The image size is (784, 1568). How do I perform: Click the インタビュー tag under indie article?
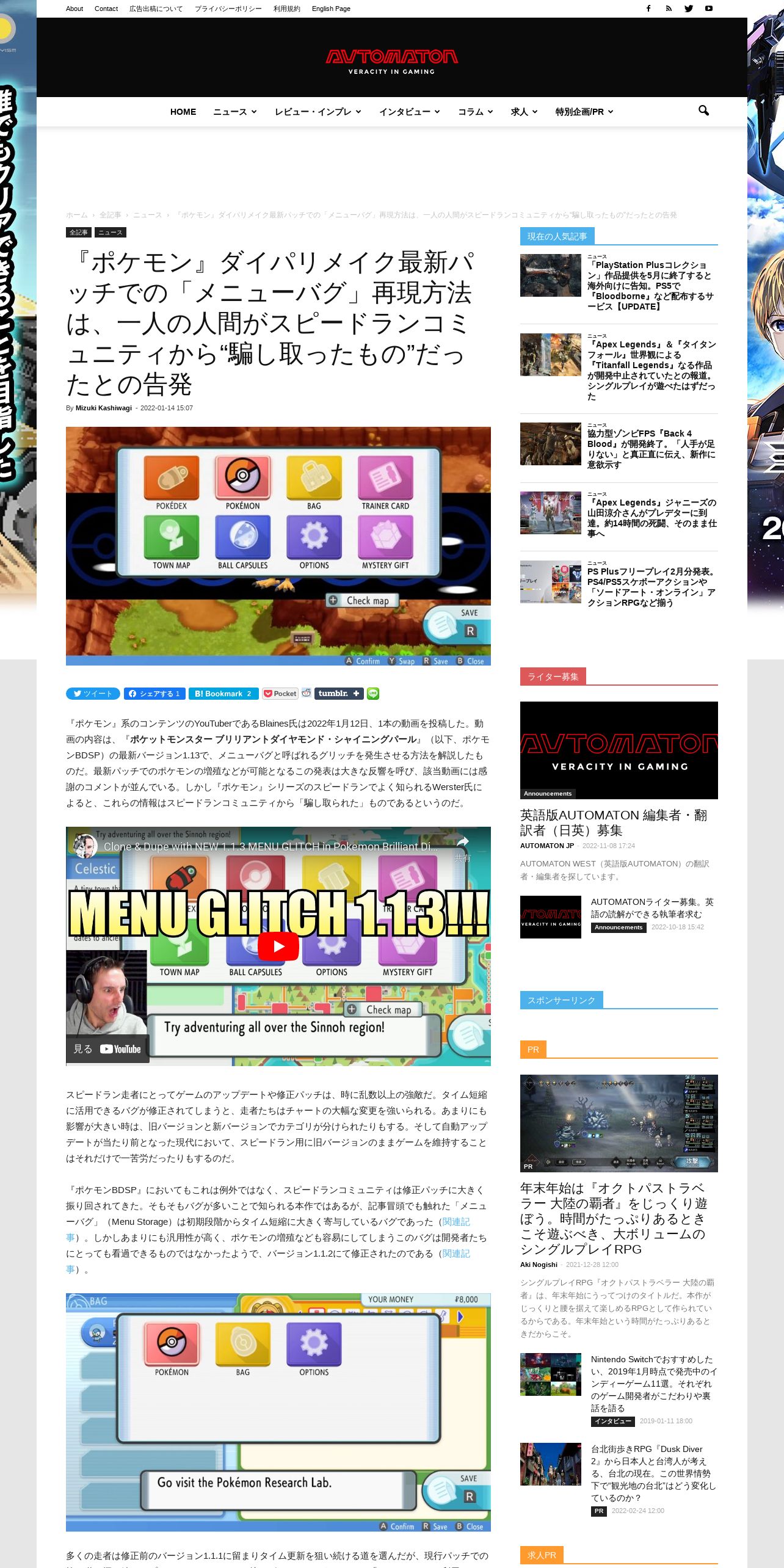pyautogui.click(x=613, y=1421)
